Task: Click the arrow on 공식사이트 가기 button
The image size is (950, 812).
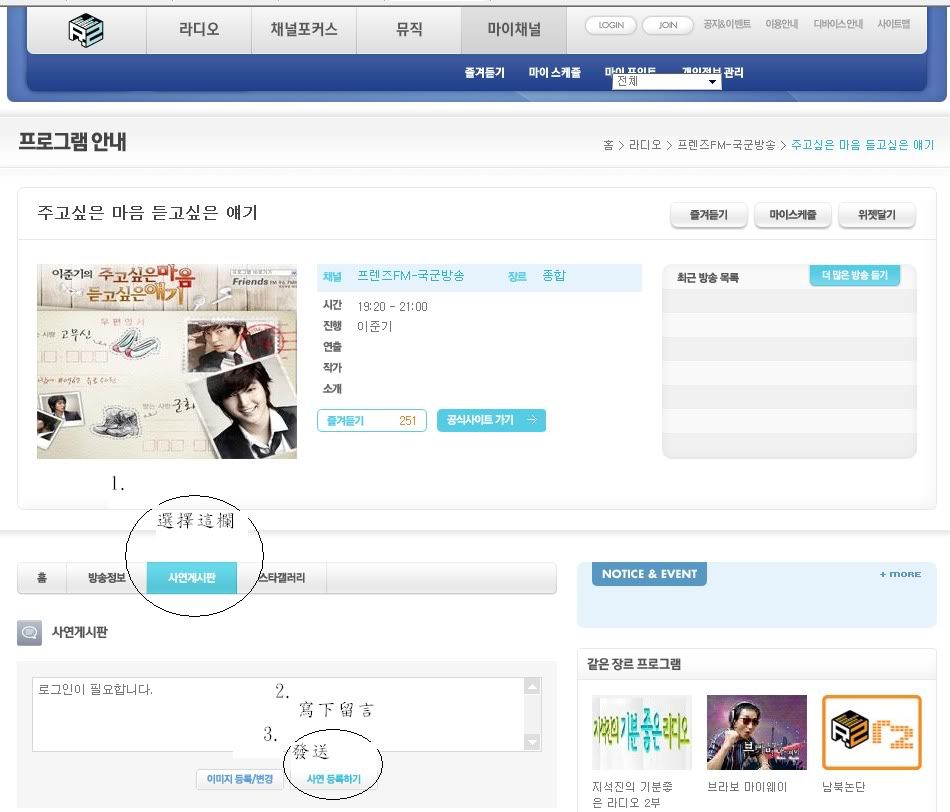Action: pos(531,421)
